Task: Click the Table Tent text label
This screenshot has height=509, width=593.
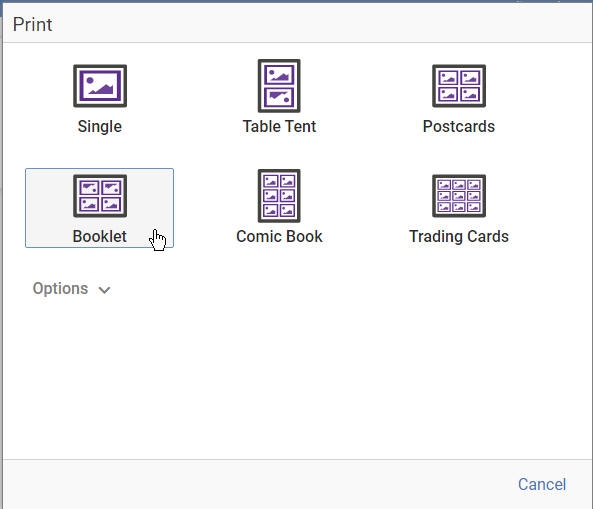Action: coord(279,126)
